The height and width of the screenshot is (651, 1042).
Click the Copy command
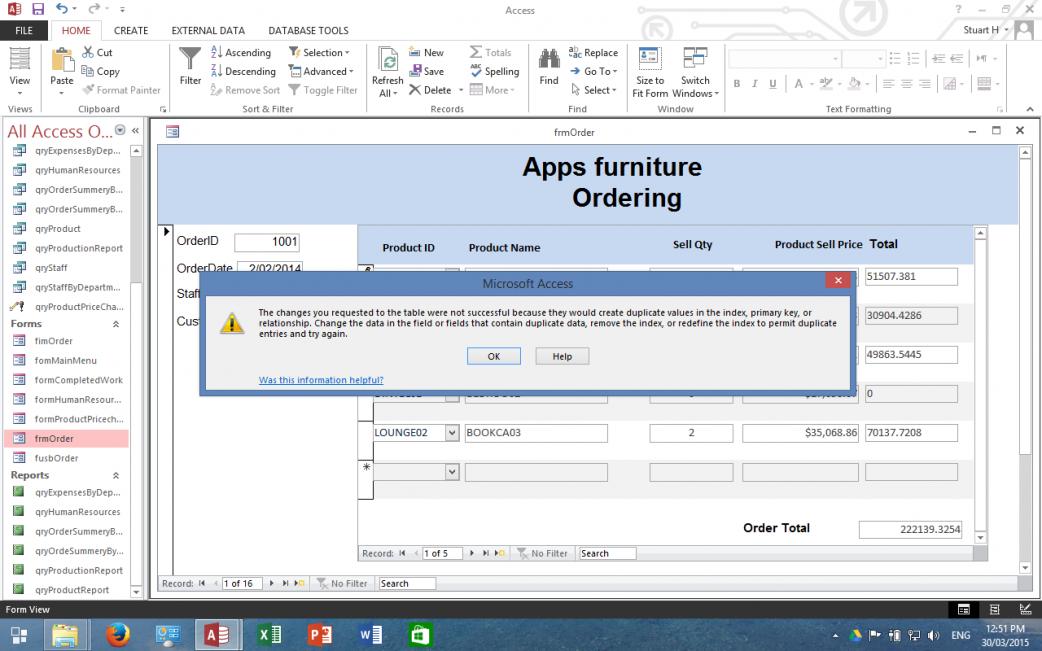(100, 71)
